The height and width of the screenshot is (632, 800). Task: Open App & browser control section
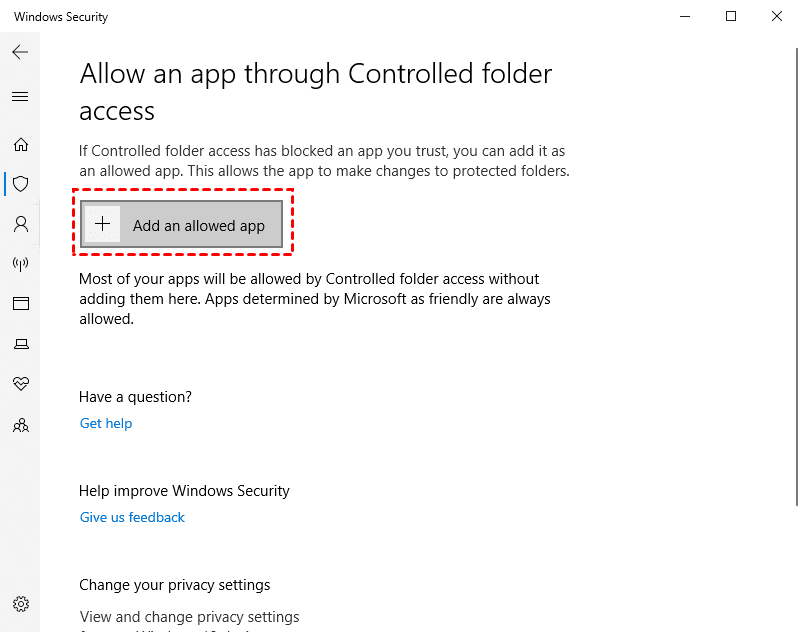[x=21, y=303]
